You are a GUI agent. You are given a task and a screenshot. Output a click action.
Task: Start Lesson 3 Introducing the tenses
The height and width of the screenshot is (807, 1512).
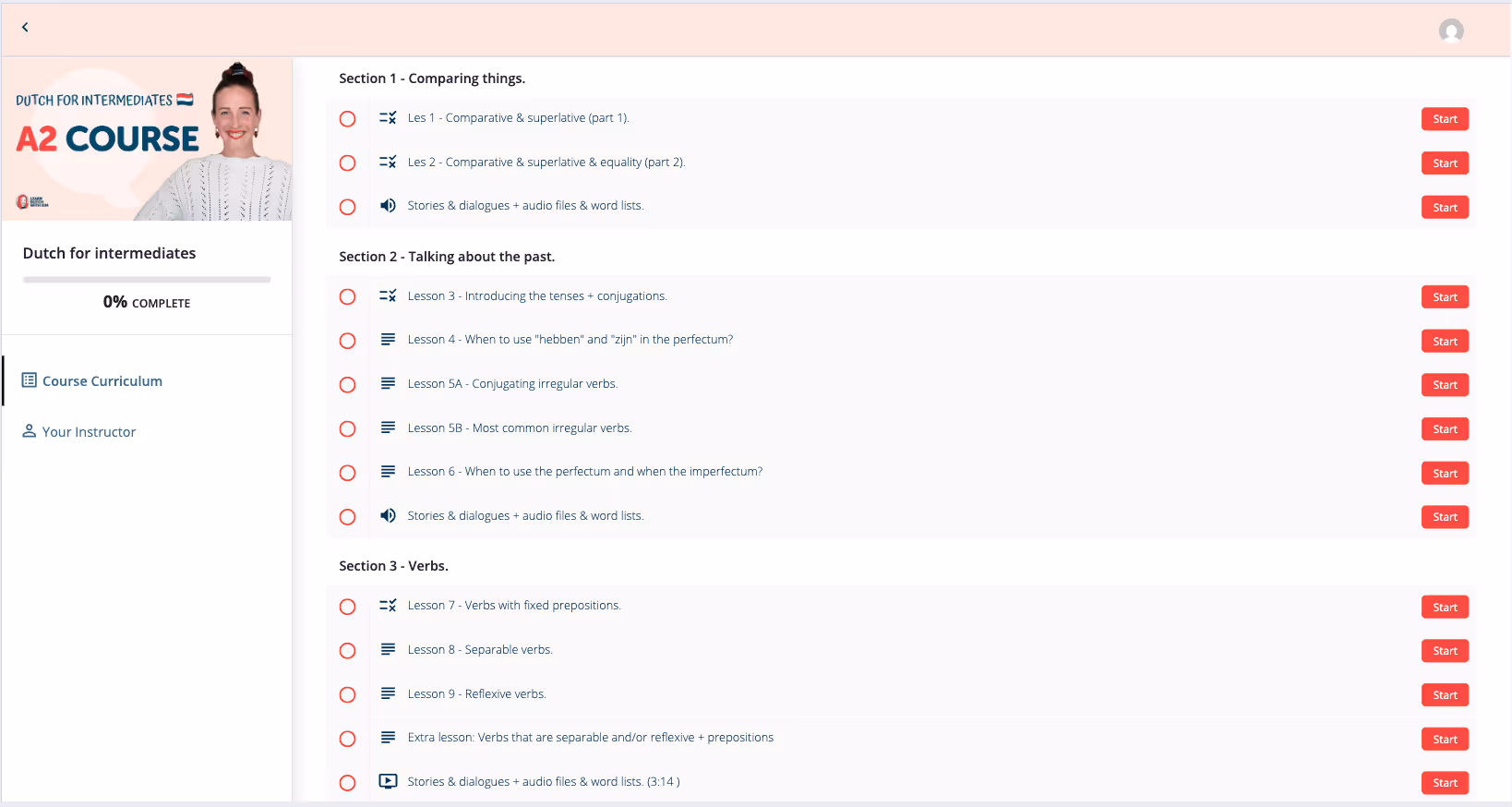[1445, 297]
